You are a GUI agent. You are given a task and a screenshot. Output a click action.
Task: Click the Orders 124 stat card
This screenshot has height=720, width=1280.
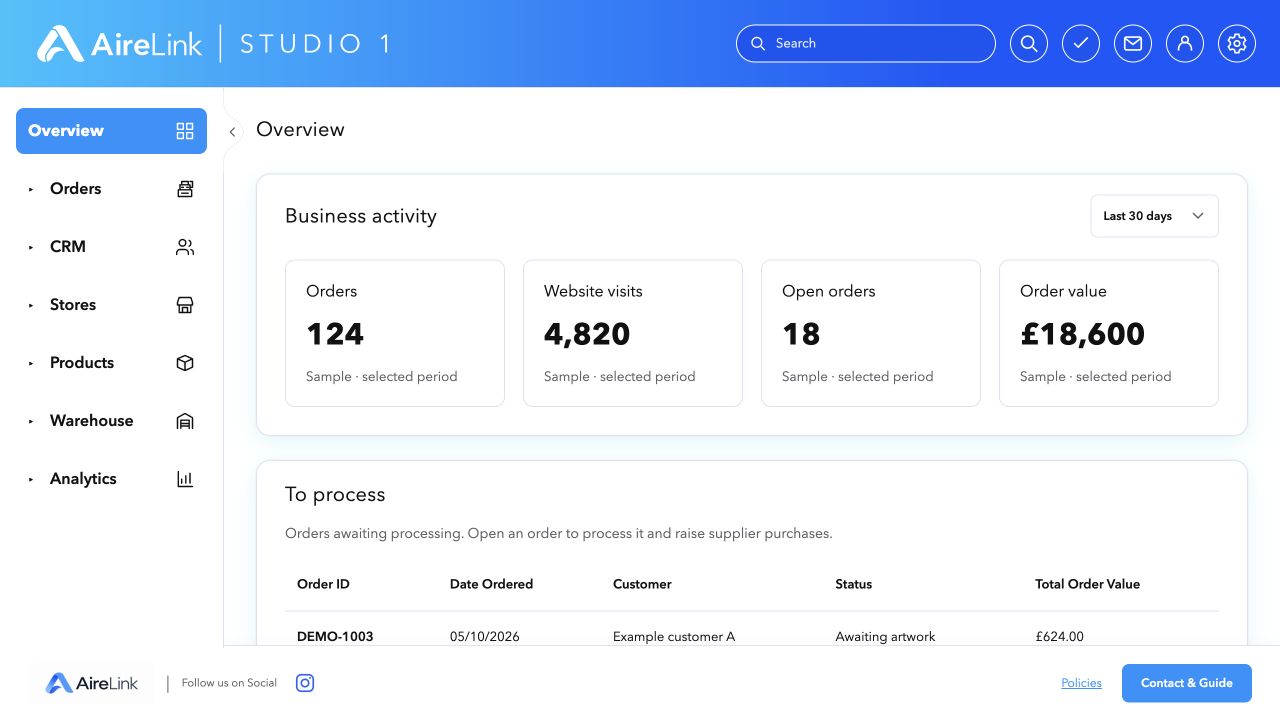(x=395, y=333)
